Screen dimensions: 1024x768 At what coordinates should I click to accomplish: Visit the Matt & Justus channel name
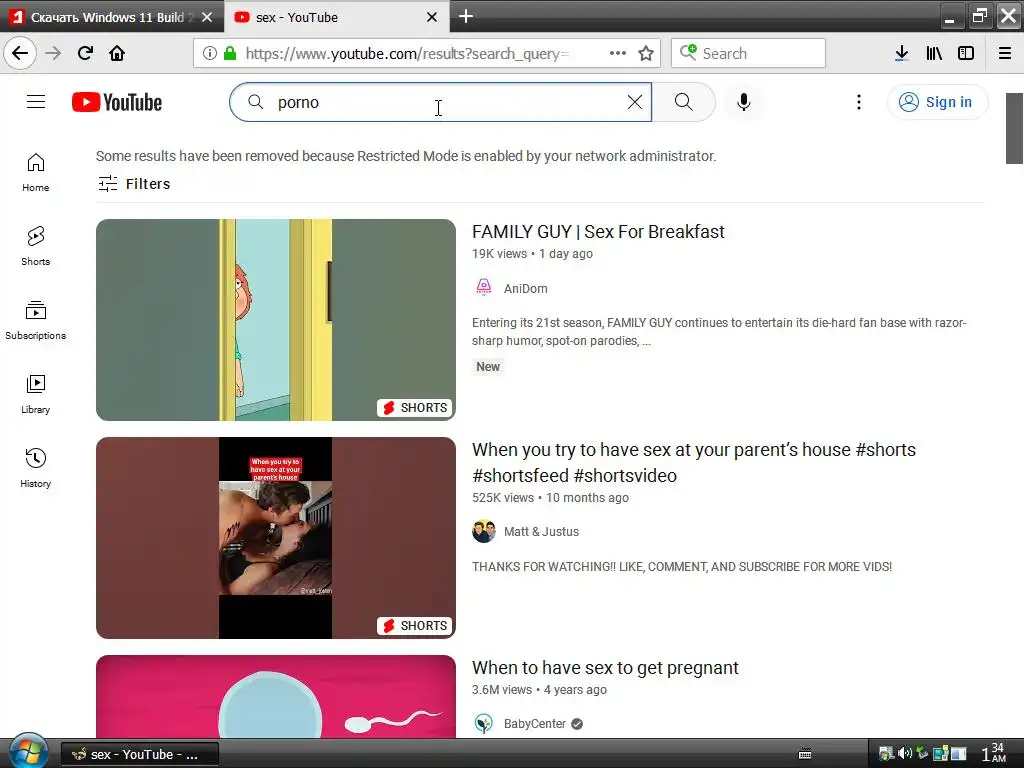pos(541,532)
